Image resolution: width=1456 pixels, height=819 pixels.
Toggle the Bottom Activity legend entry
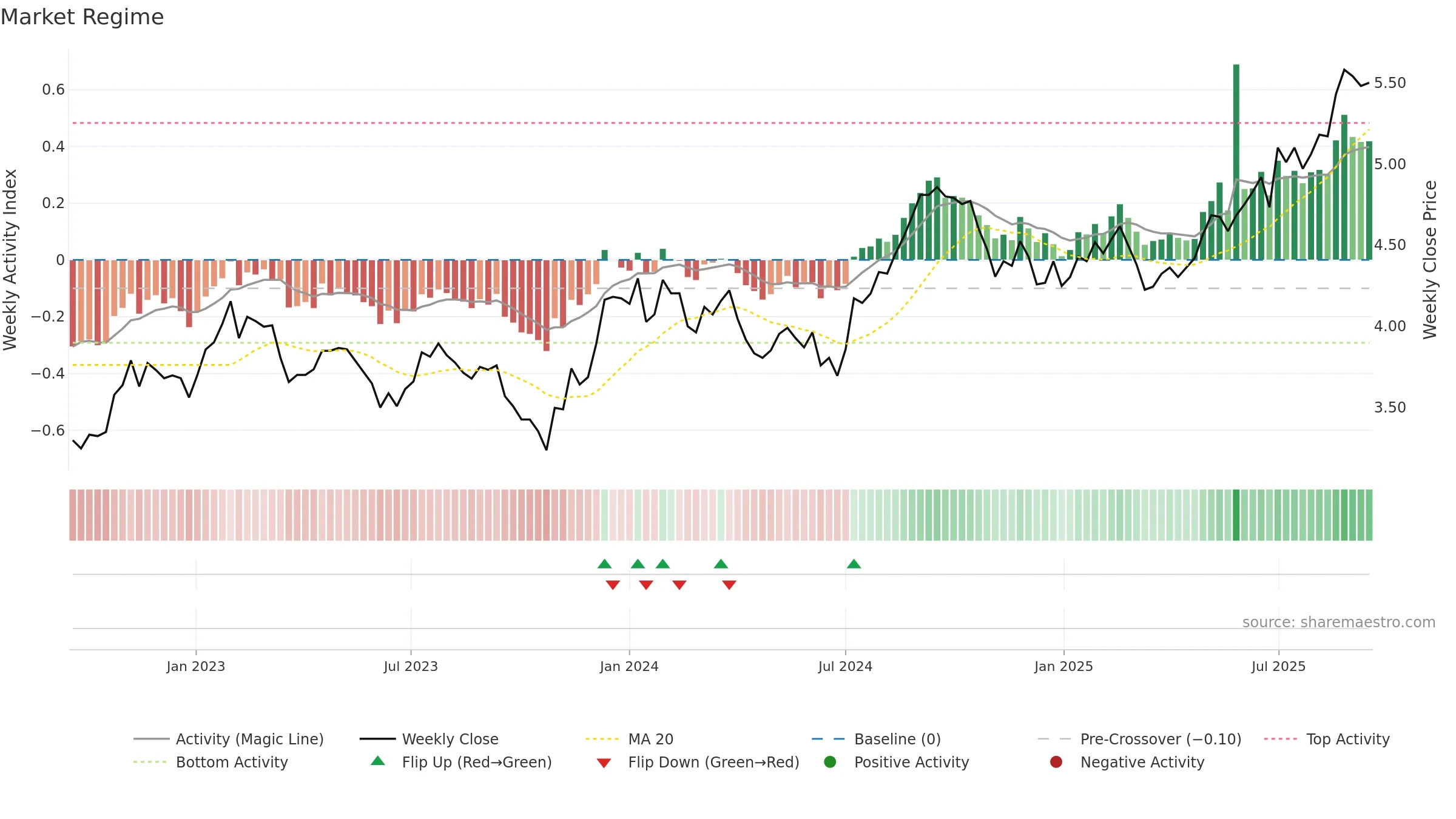[211, 762]
